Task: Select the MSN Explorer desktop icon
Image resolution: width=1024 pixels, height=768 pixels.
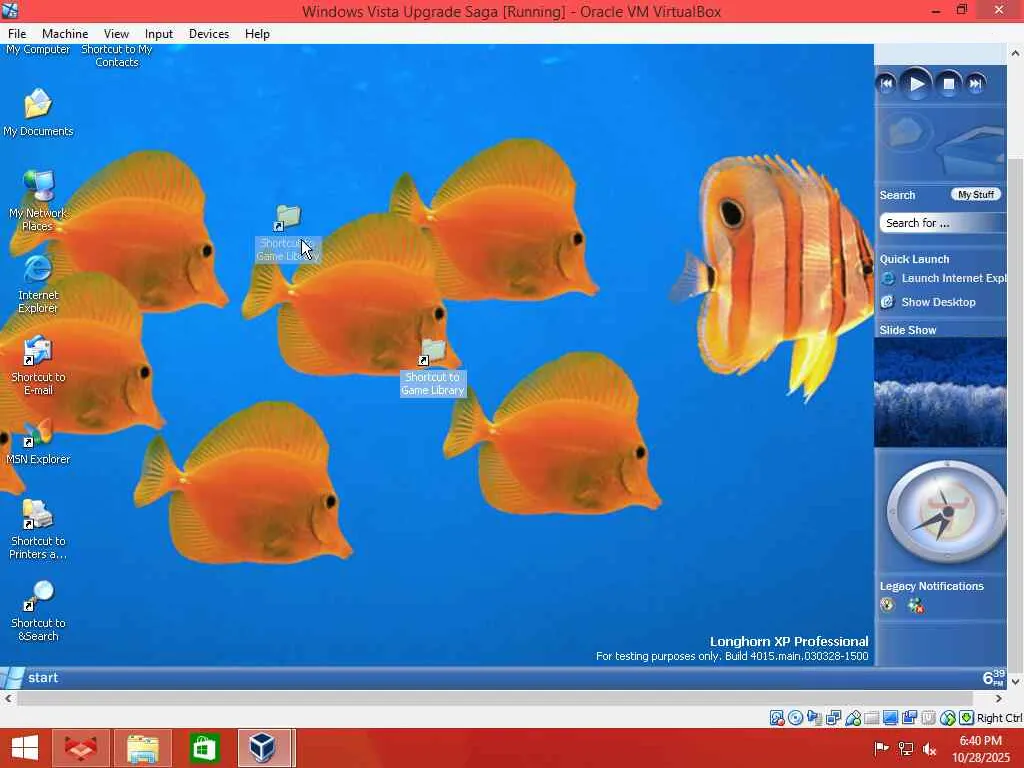Action: (x=38, y=443)
